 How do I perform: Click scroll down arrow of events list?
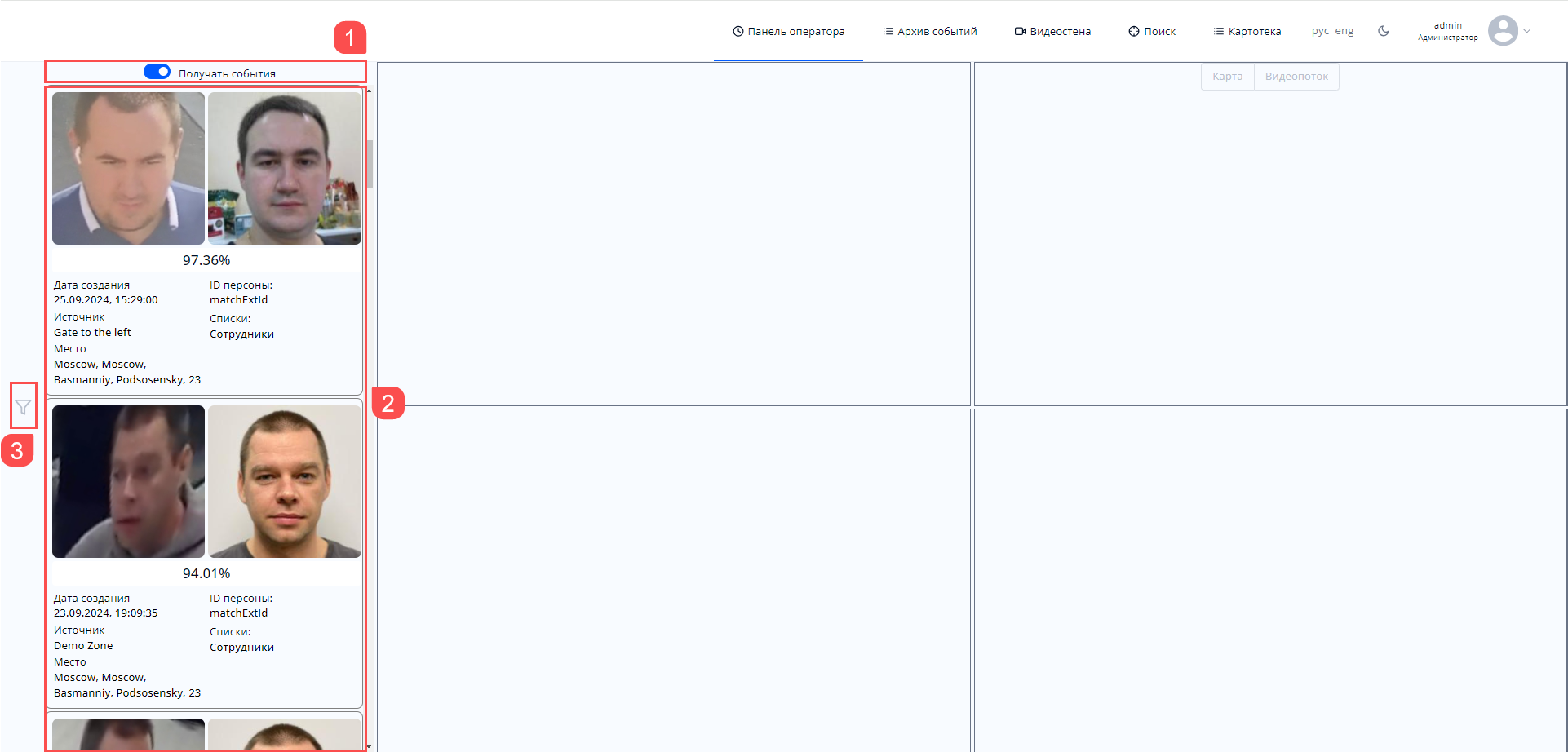[369, 746]
